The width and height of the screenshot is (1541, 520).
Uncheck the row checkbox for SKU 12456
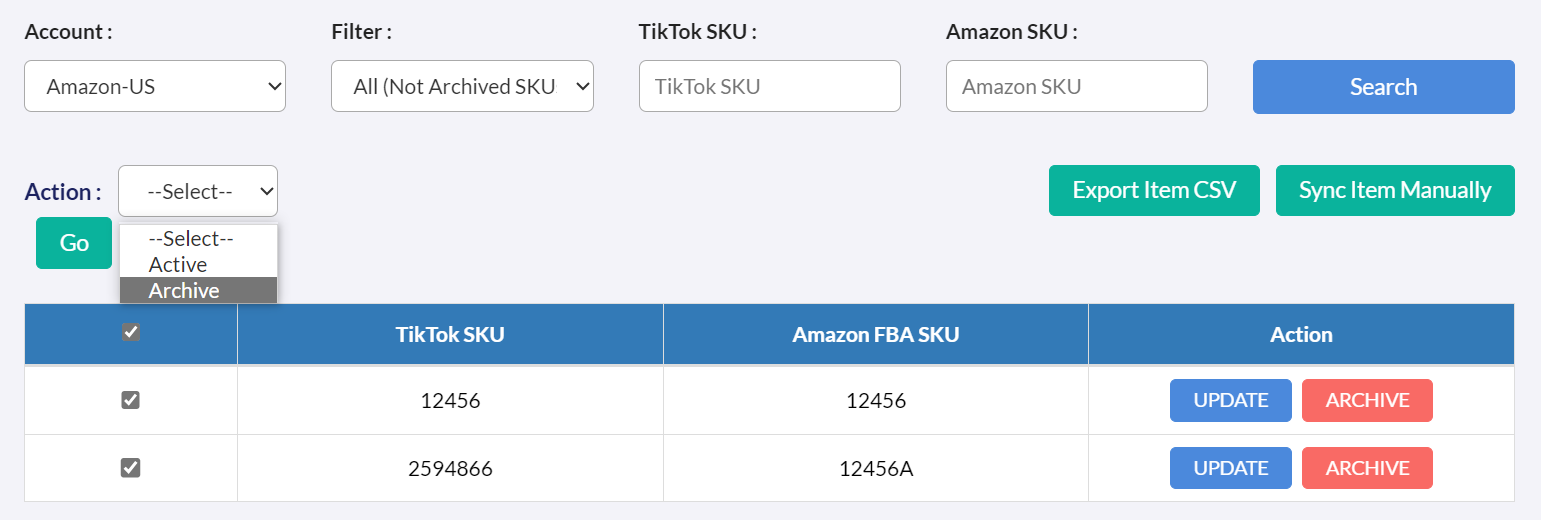[x=131, y=400]
